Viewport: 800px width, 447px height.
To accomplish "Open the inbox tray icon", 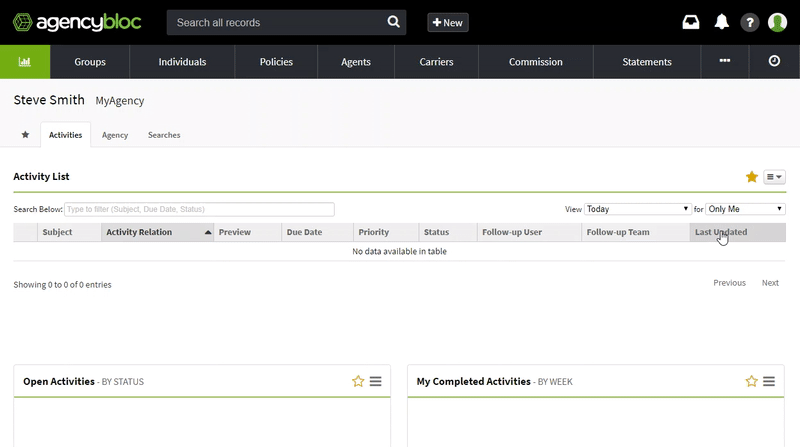I will point(691,22).
